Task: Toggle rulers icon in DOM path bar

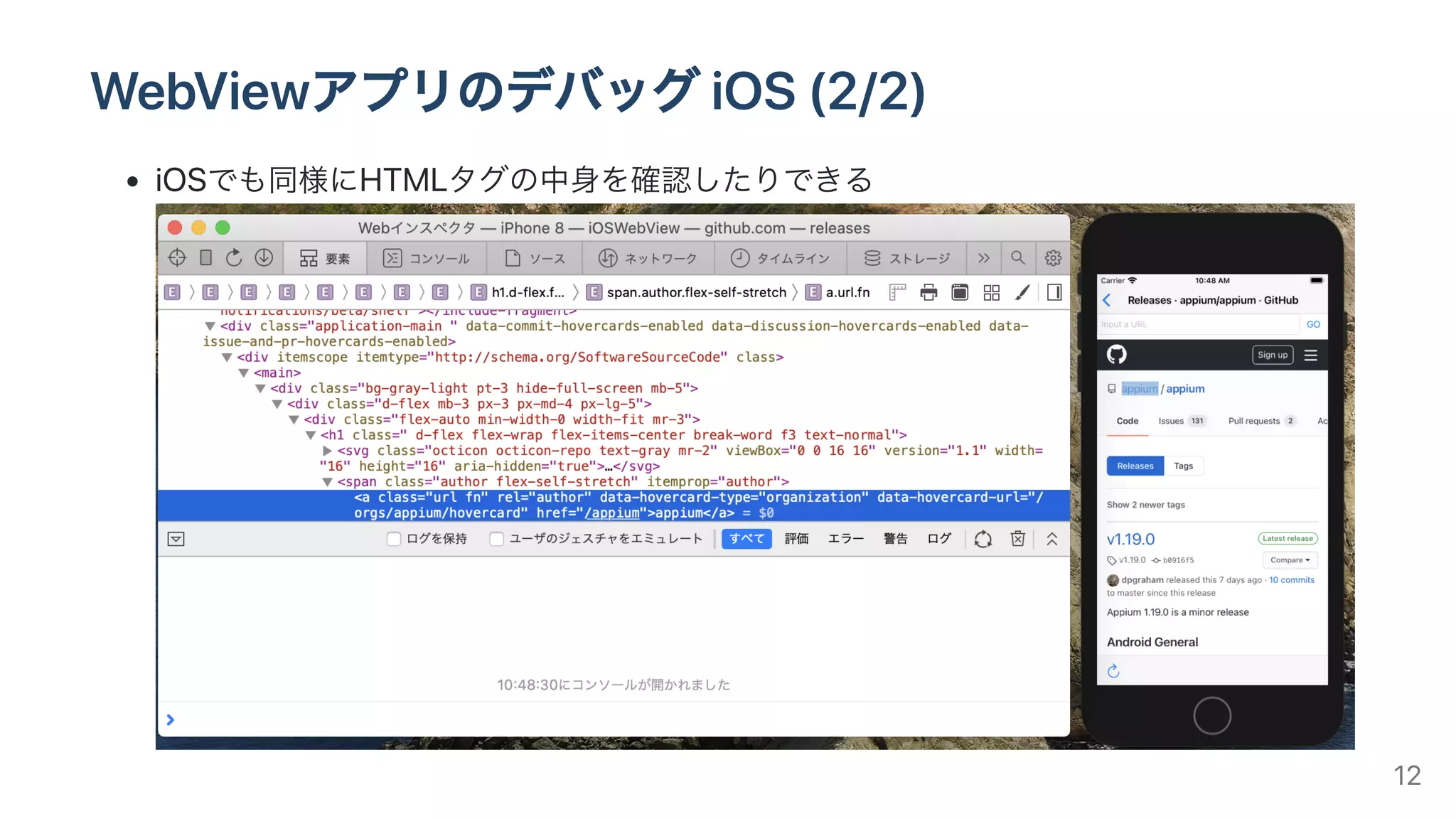Action: click(897, 292)
